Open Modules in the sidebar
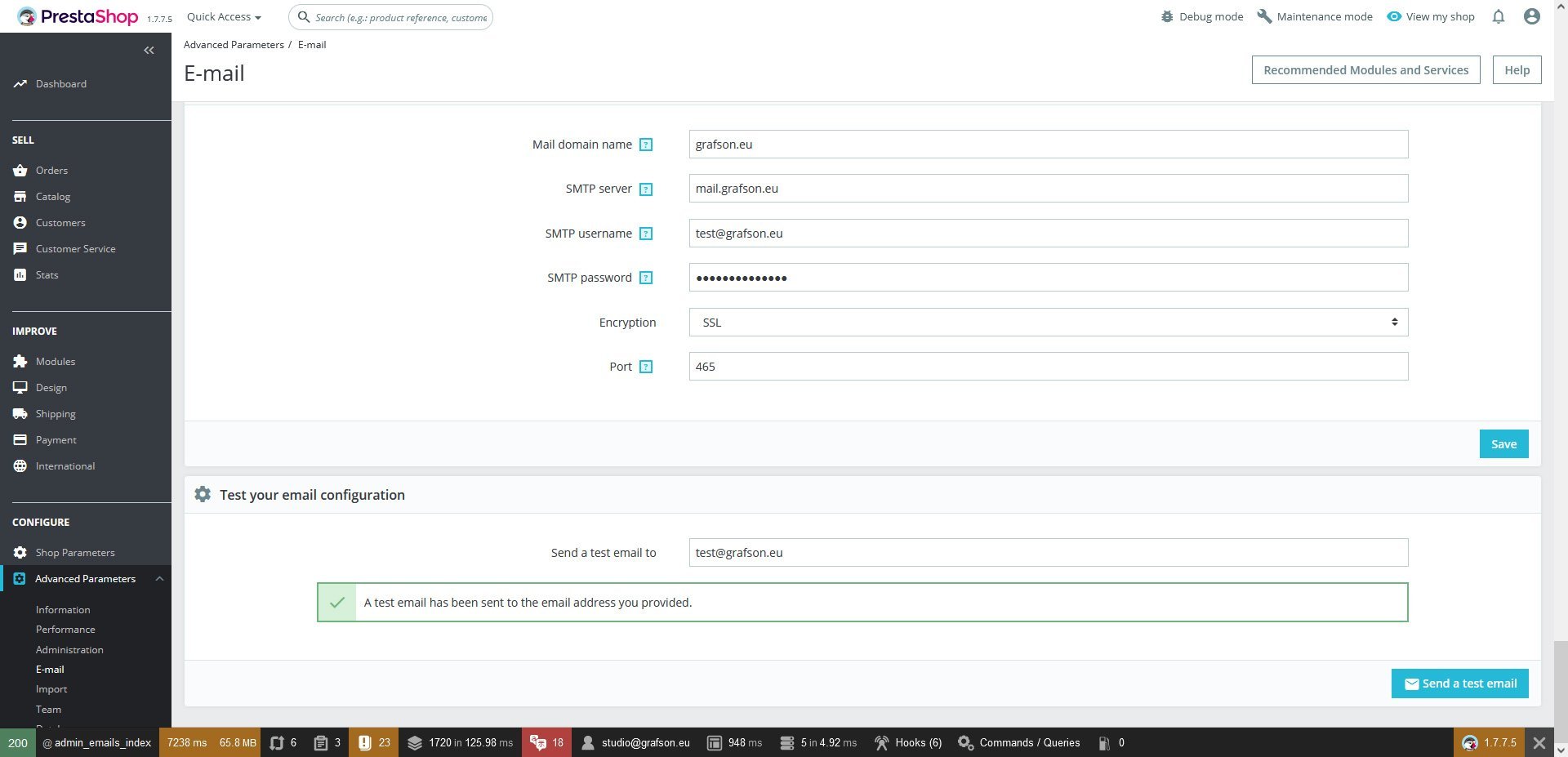 pos(56,362)
